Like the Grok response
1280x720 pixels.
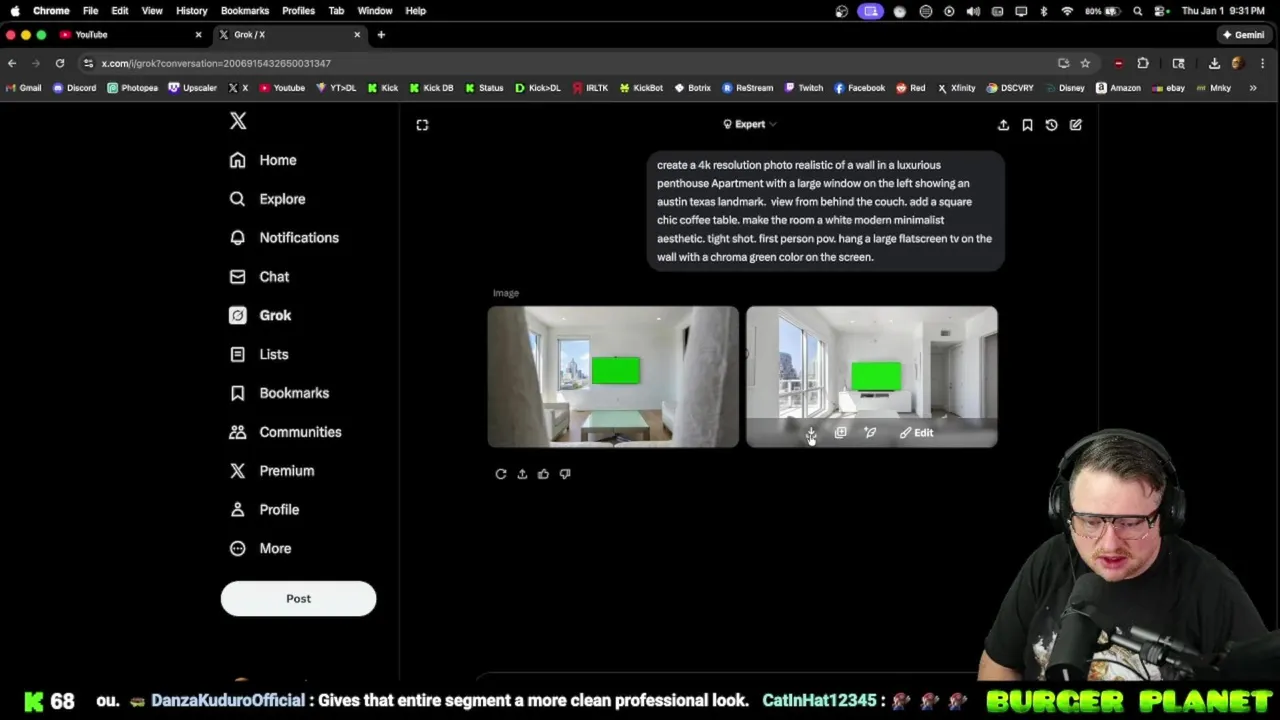point(543,474)
